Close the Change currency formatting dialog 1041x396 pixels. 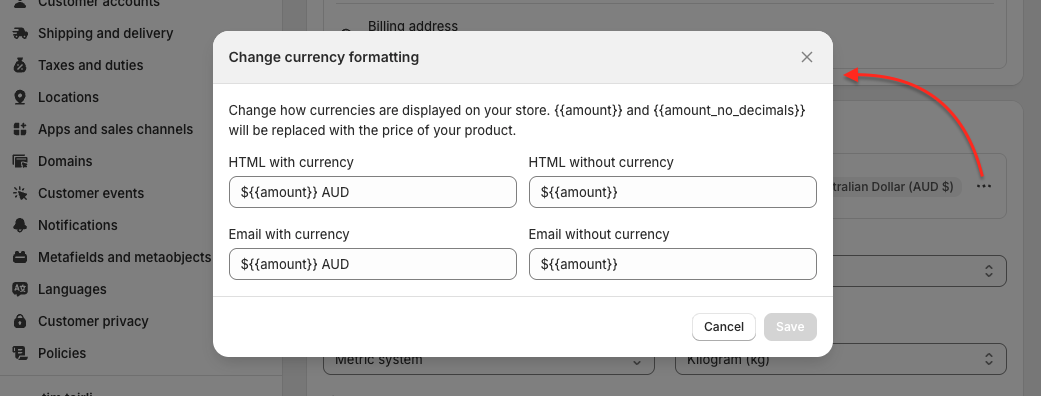click(807, 57)
